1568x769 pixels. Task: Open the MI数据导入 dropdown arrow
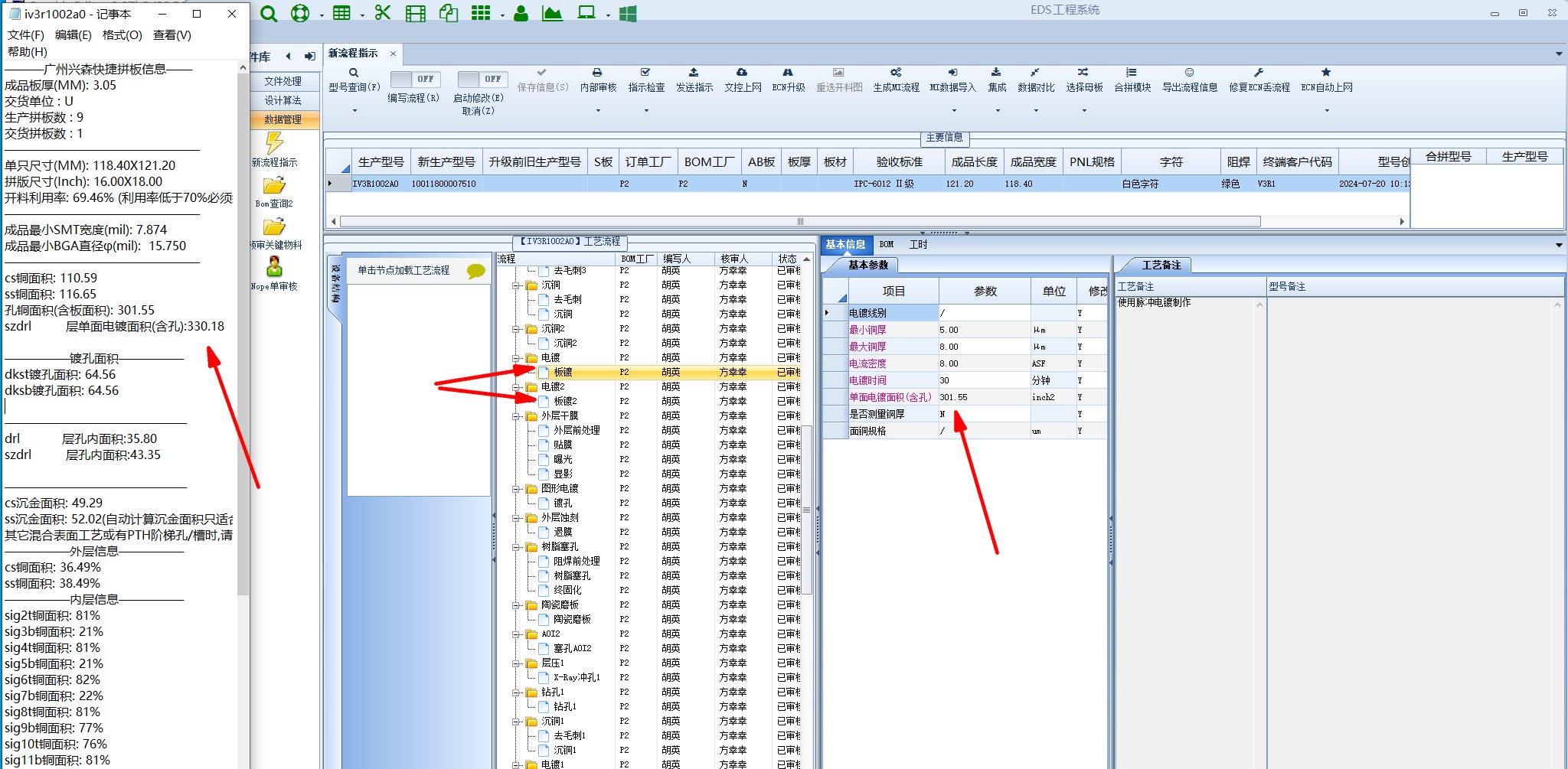coord(952,111)
